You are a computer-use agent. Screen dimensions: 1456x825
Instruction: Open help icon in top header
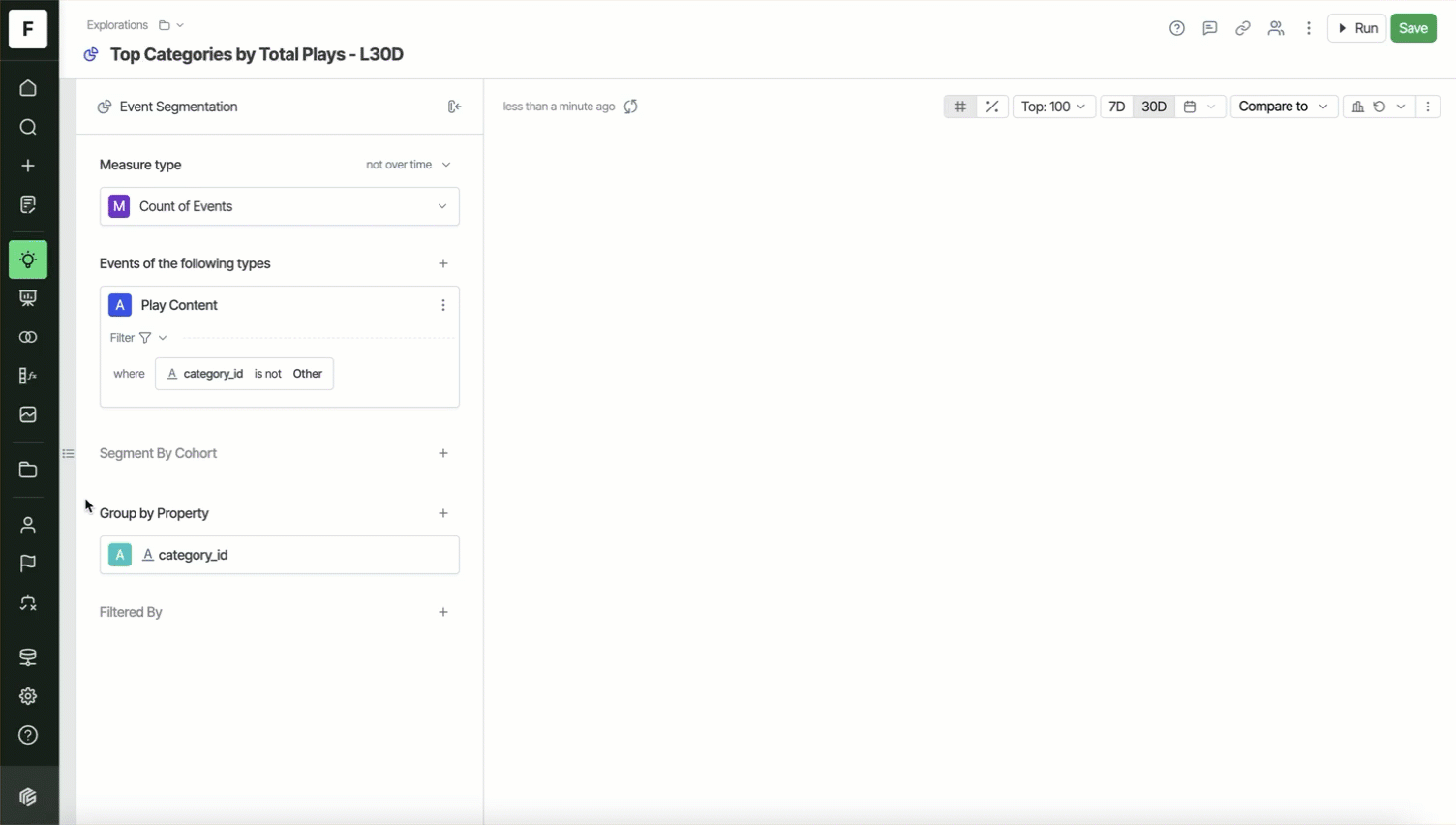click(1177, 28)
